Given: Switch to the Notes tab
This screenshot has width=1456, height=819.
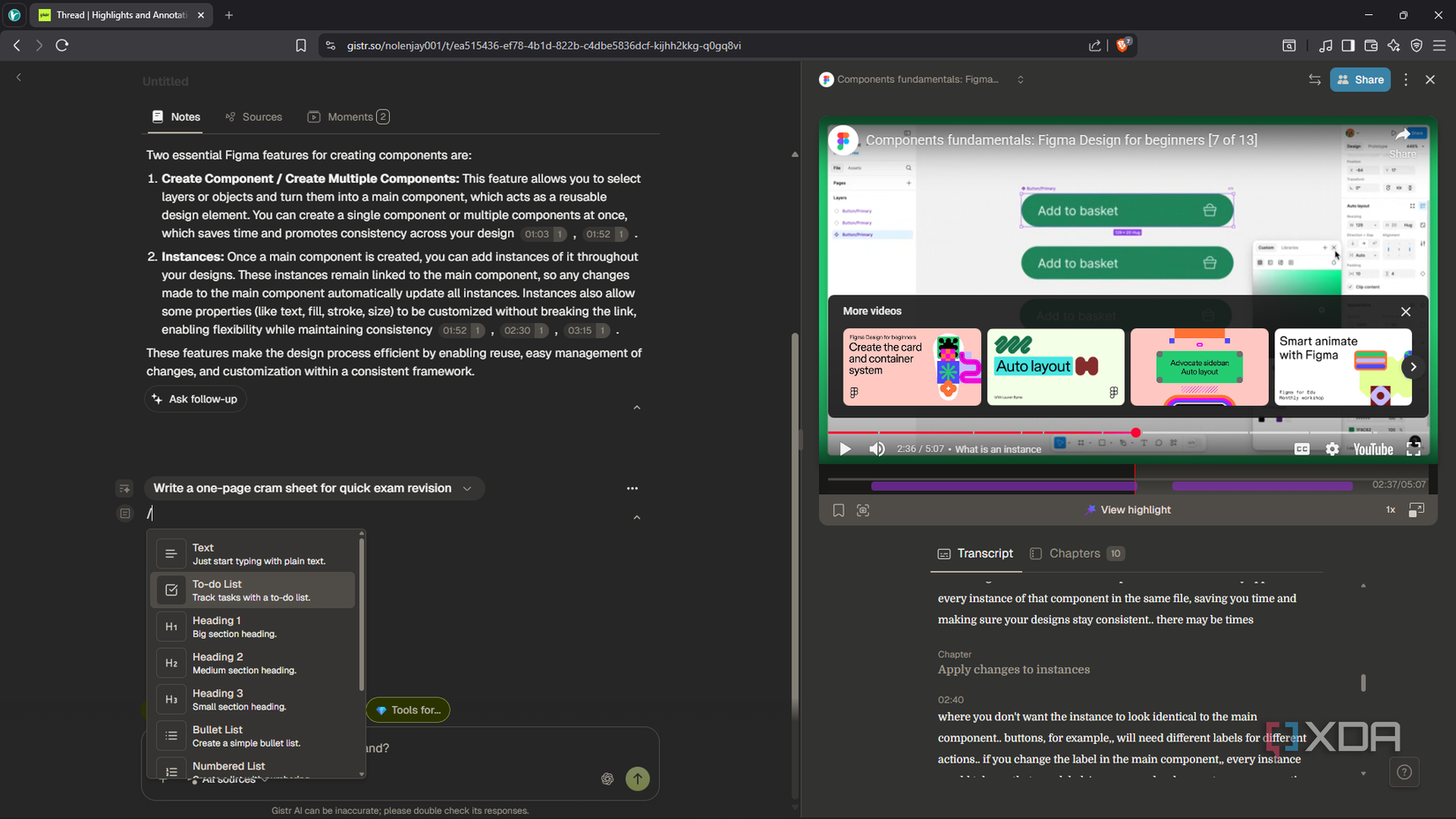Looking at the screenshot, I should 176,116.
